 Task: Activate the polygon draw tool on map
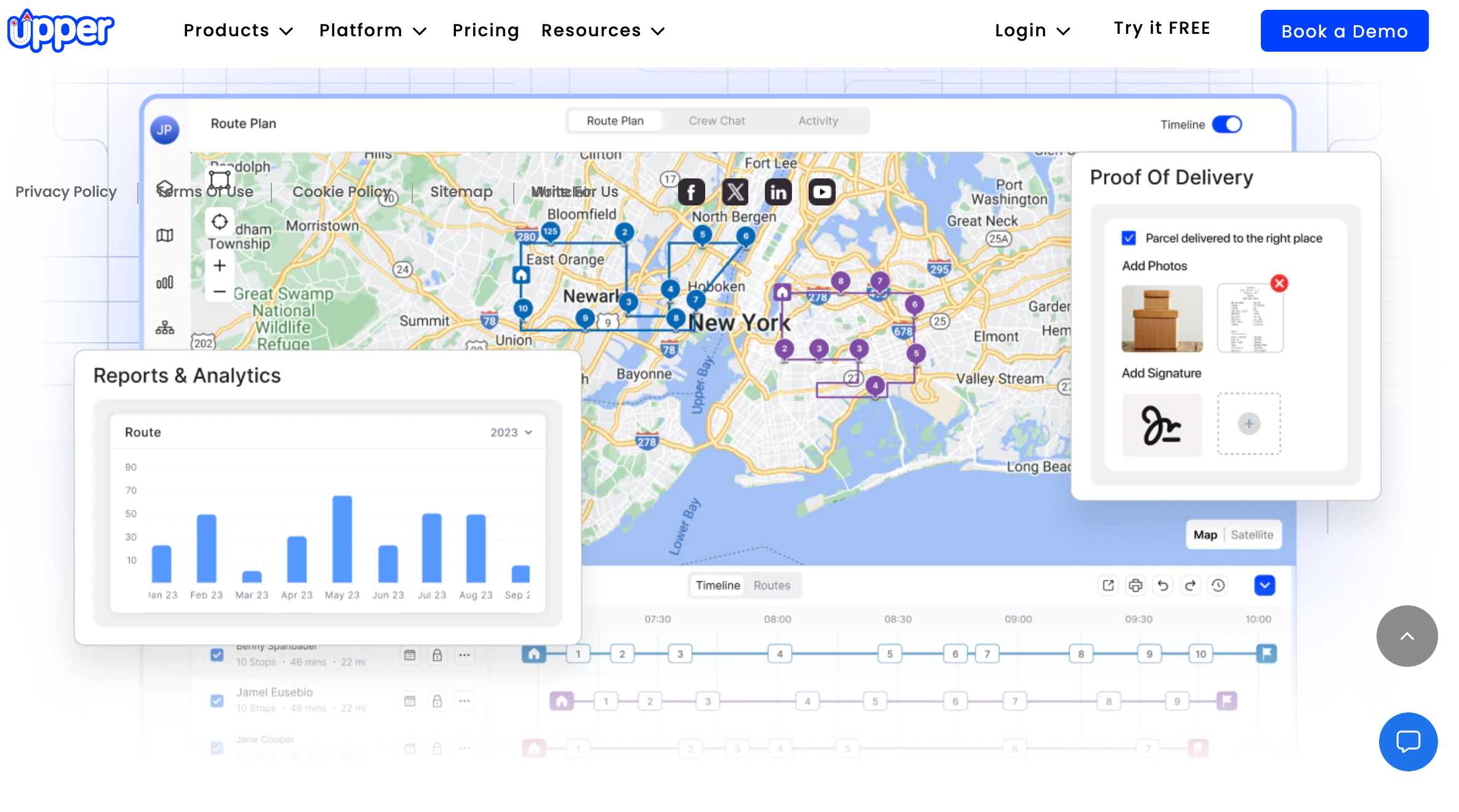click(x=218, y=179)
